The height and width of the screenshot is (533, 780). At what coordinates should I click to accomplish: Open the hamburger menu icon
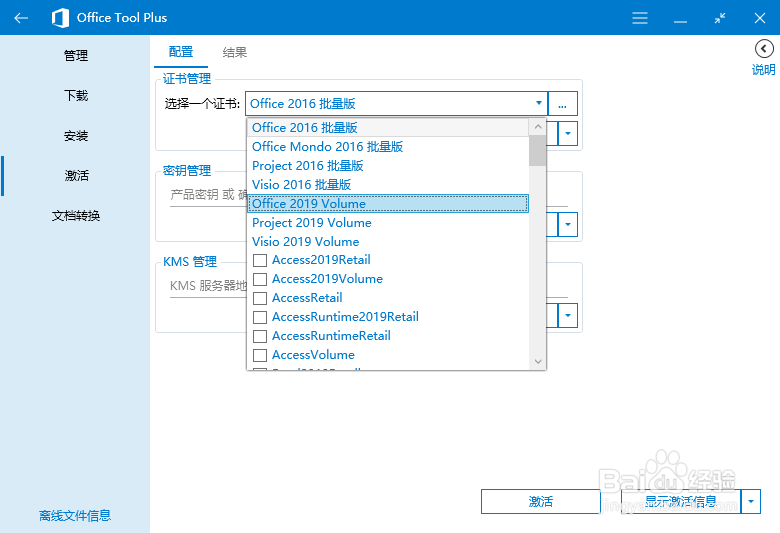(x=640, y=18)
